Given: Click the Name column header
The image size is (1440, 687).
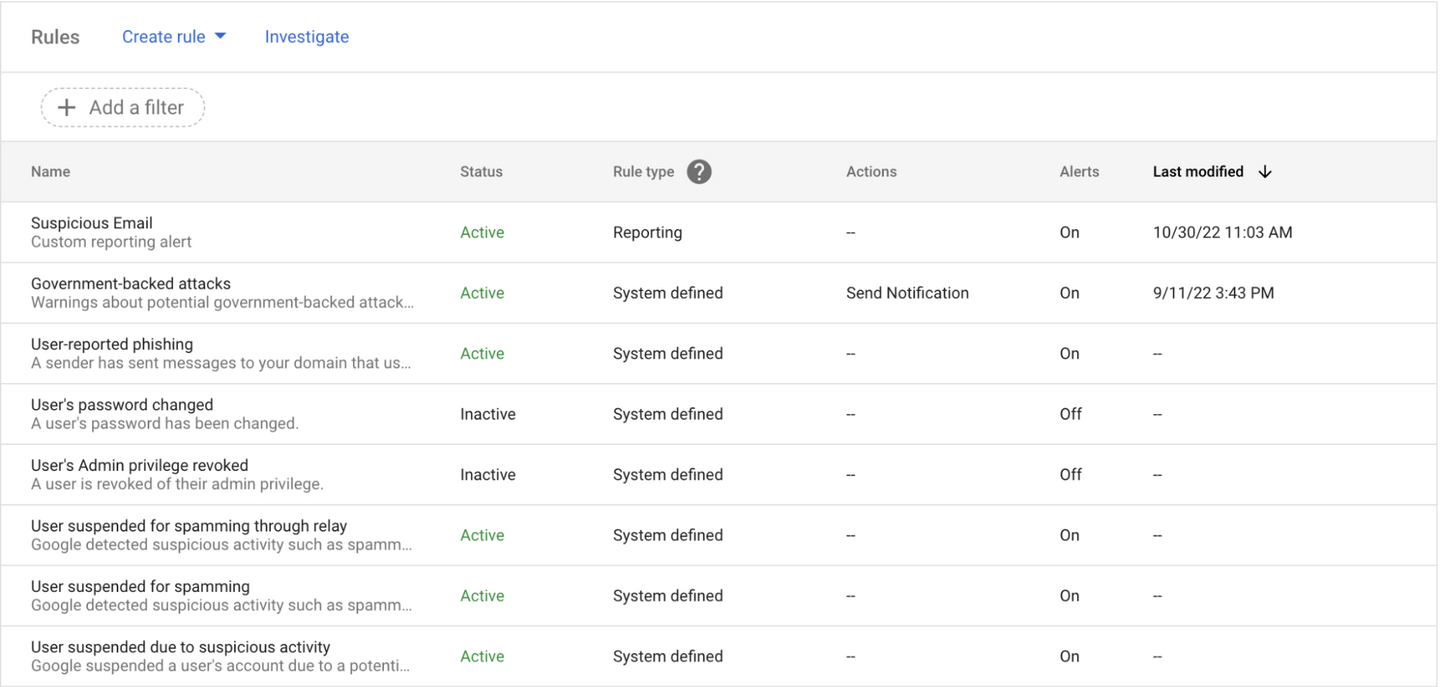Looking at the screenshot, I should click(x=50, y=172).
